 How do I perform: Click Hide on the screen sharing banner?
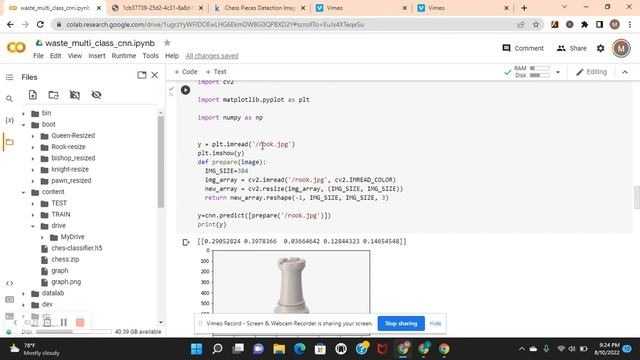pyautogui.click(x=435, y=323)
